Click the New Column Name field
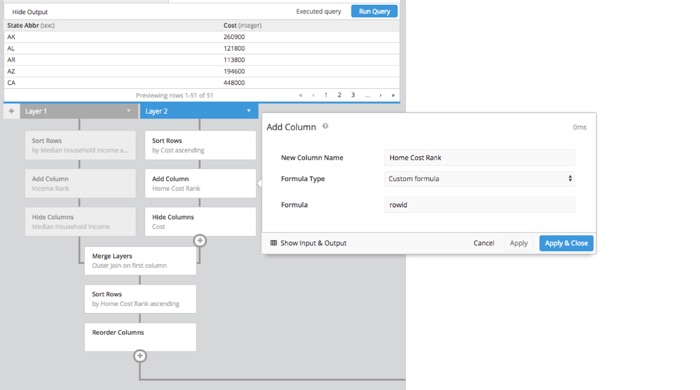 point(479,158)
